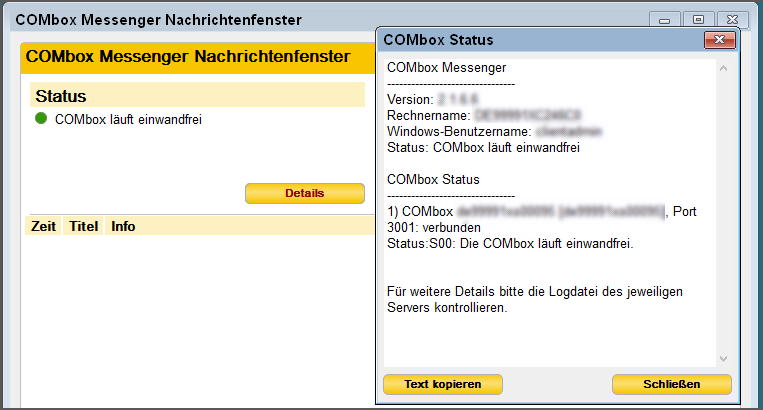Open Details for the COMbox status

pyautogui.click(x=304, y=193)
